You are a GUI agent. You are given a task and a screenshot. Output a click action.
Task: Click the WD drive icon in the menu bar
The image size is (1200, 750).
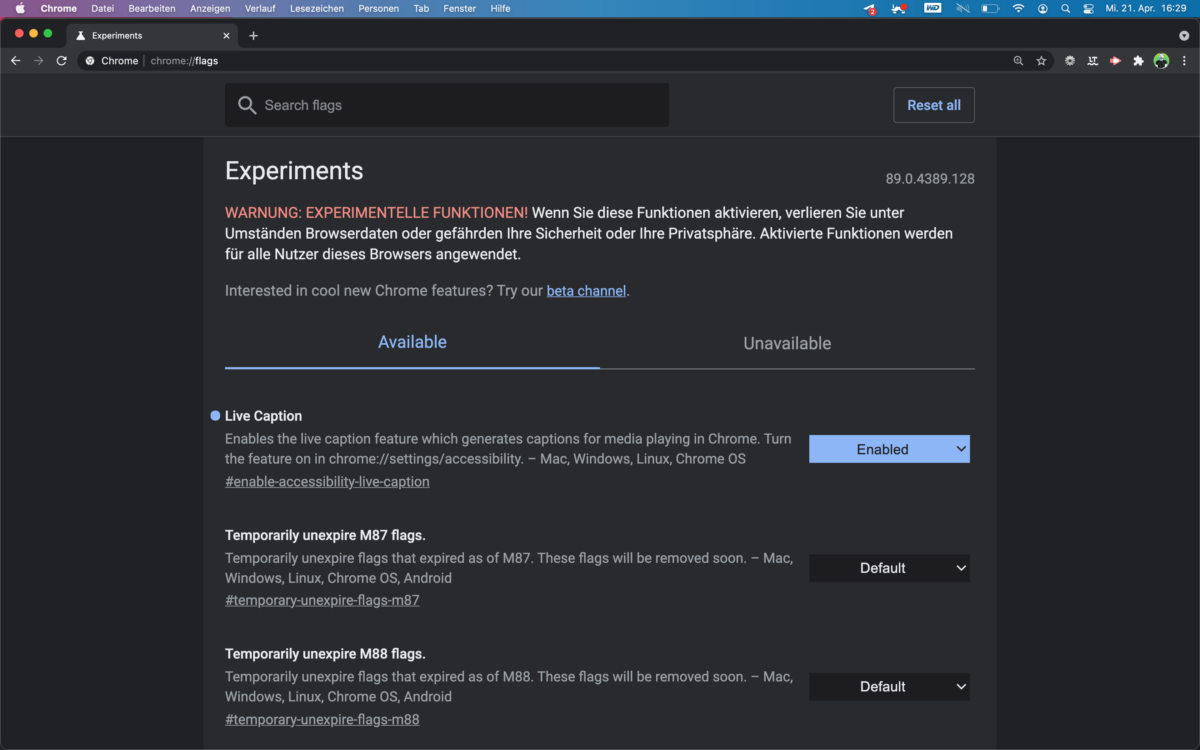tap(932, 8)
